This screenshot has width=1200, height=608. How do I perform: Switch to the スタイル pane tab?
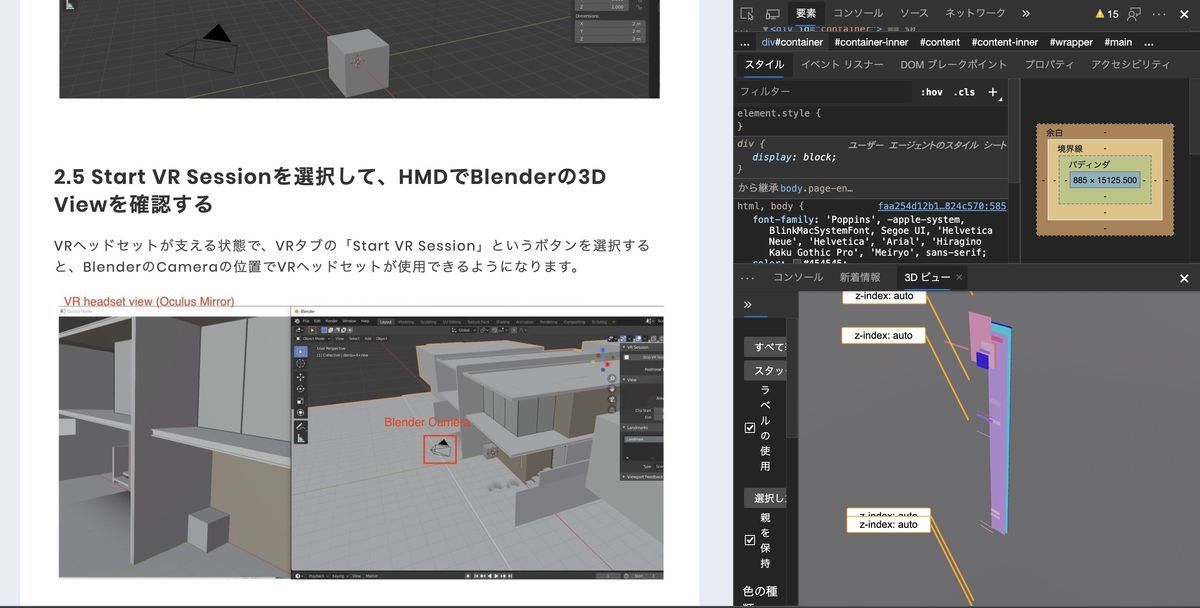click(x=764, y=65)
